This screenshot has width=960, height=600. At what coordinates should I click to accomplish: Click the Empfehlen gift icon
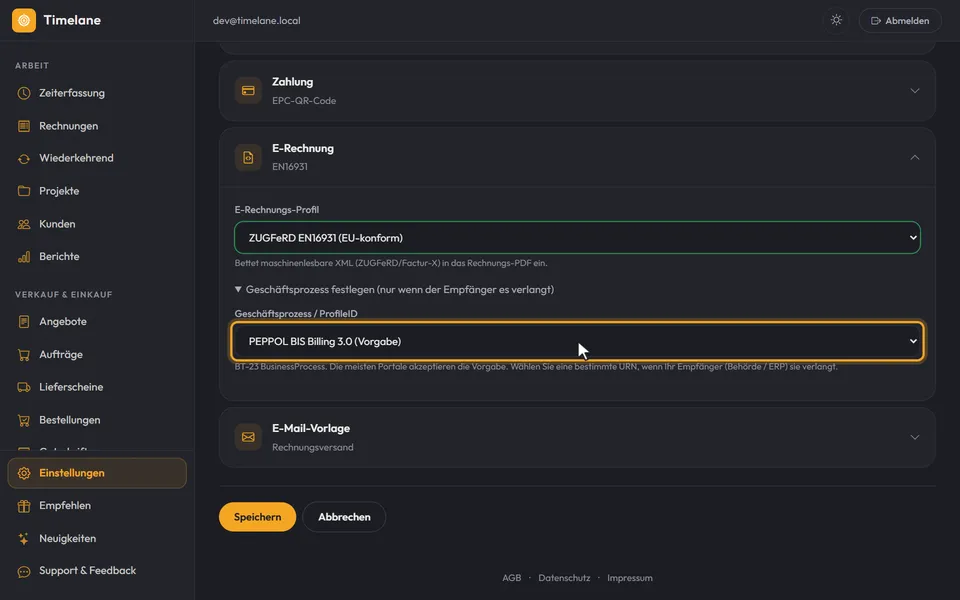tap(24, 506)
